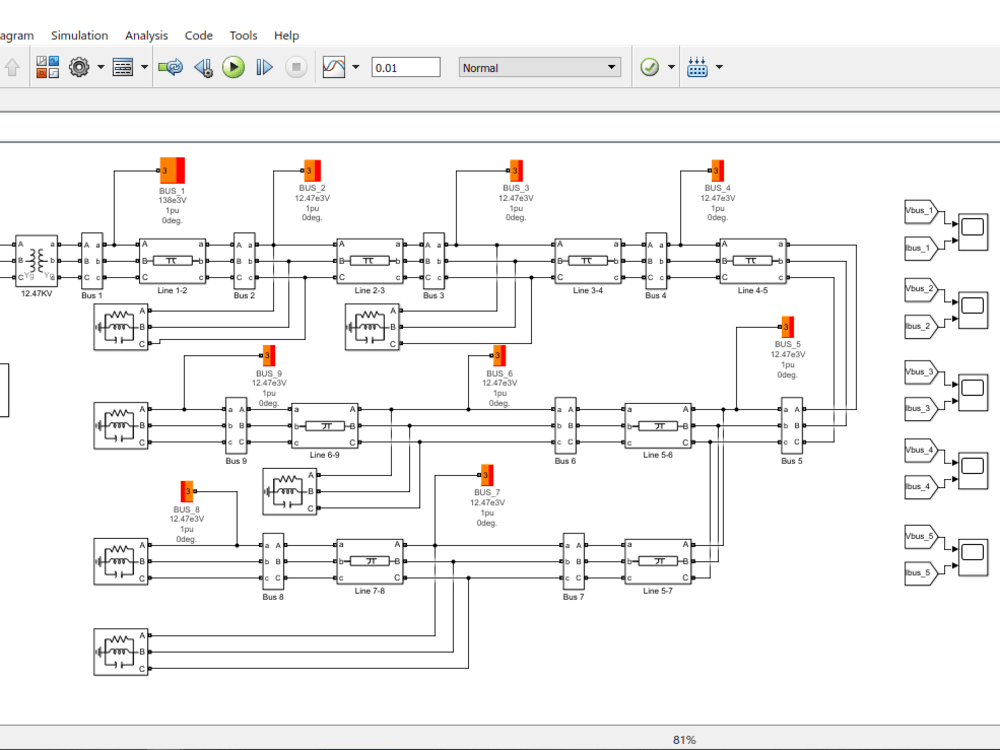Click the Library Browser icon
Image resolution: width=1000 pixels, height=750 pixels.
coord(47,67)
